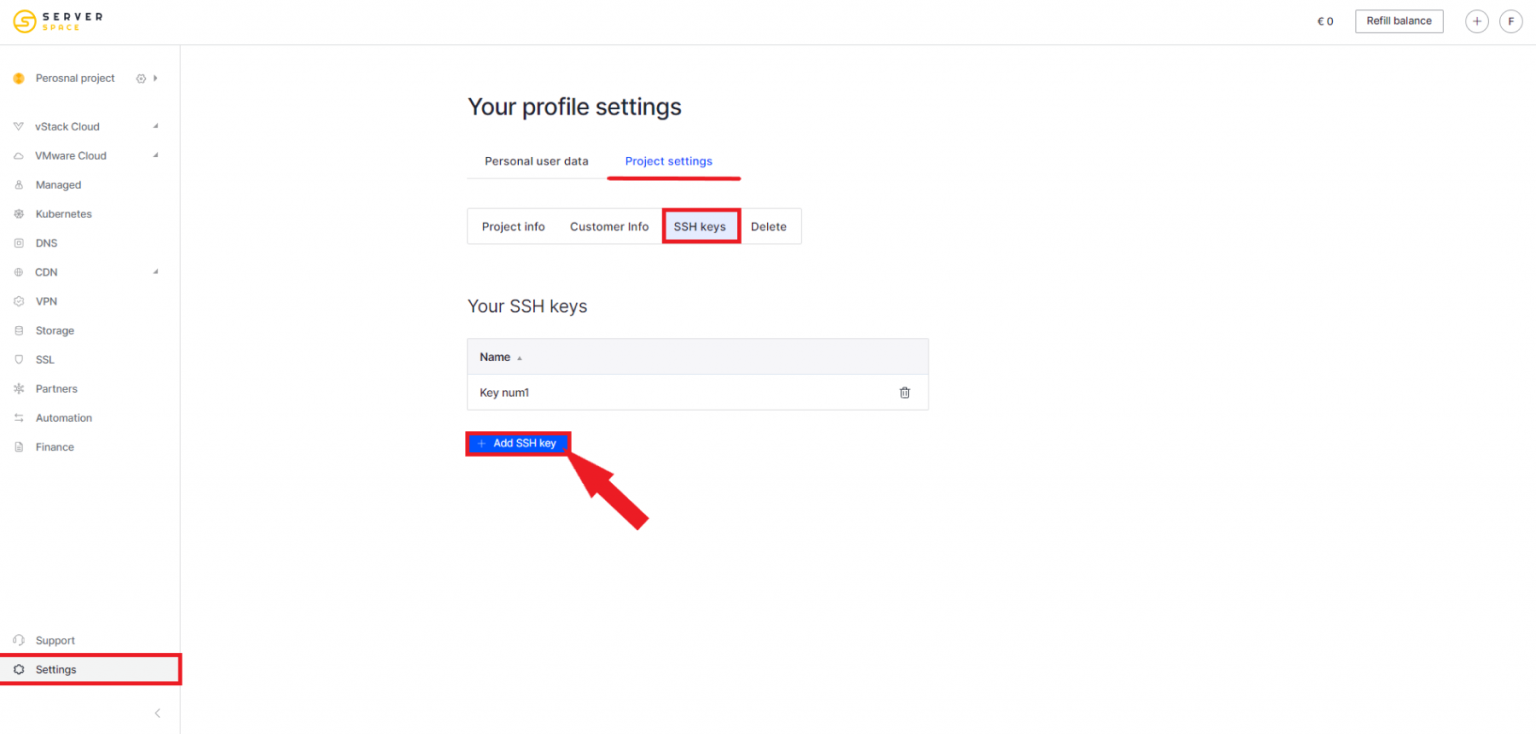Open Kubernetes in the sidebar
Viewport: 1536px width, 734px height.
point(63,214)
